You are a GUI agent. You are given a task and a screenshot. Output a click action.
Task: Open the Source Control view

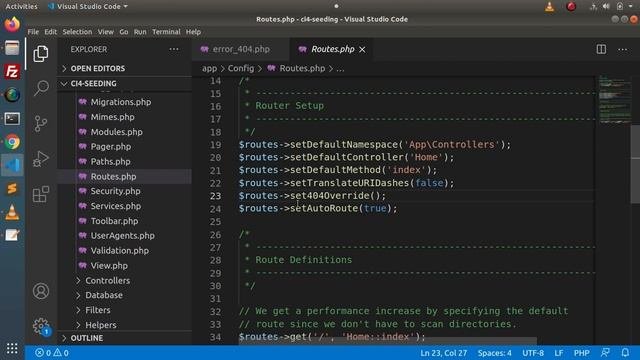(41, 124)
